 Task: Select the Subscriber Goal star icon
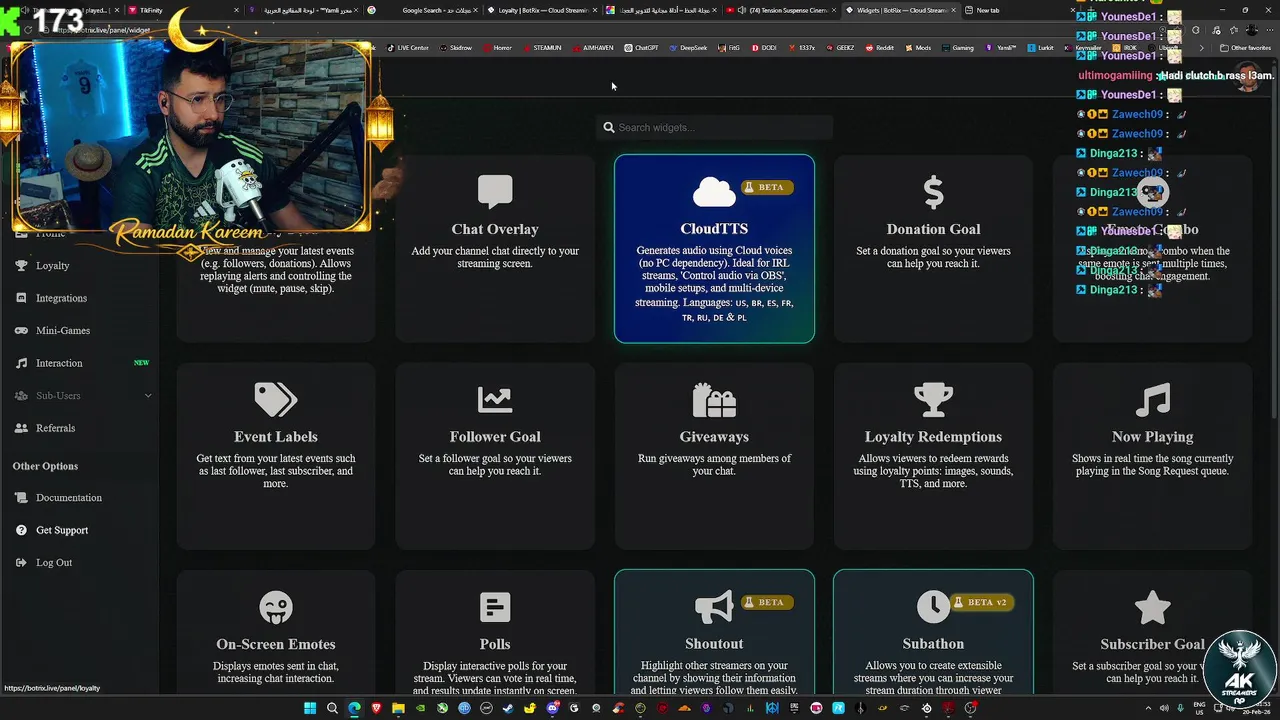(x=1152, y=607)
